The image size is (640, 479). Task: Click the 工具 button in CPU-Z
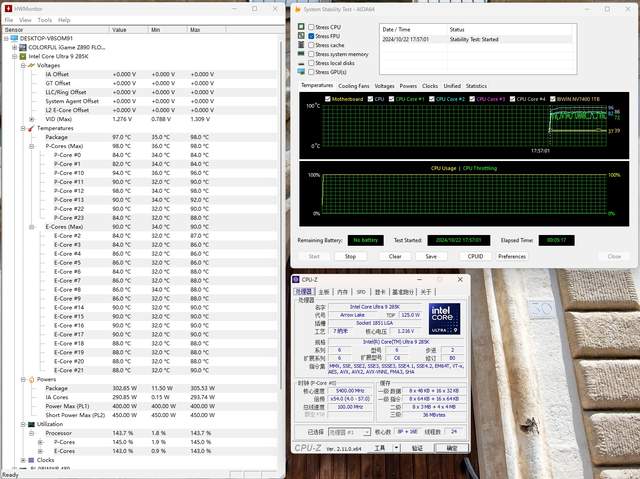pyautogui.click(x=380, y=448)
